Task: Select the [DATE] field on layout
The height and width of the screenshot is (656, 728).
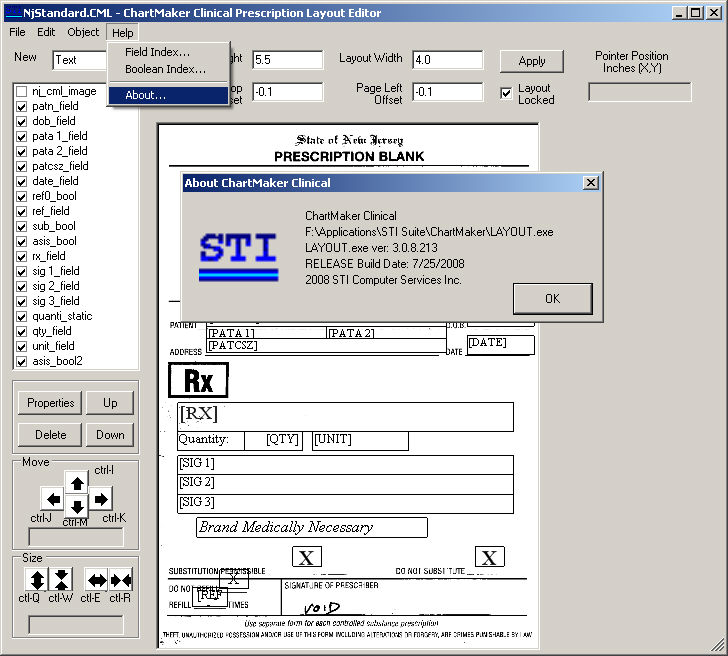Action: click(x=500, y=345)
